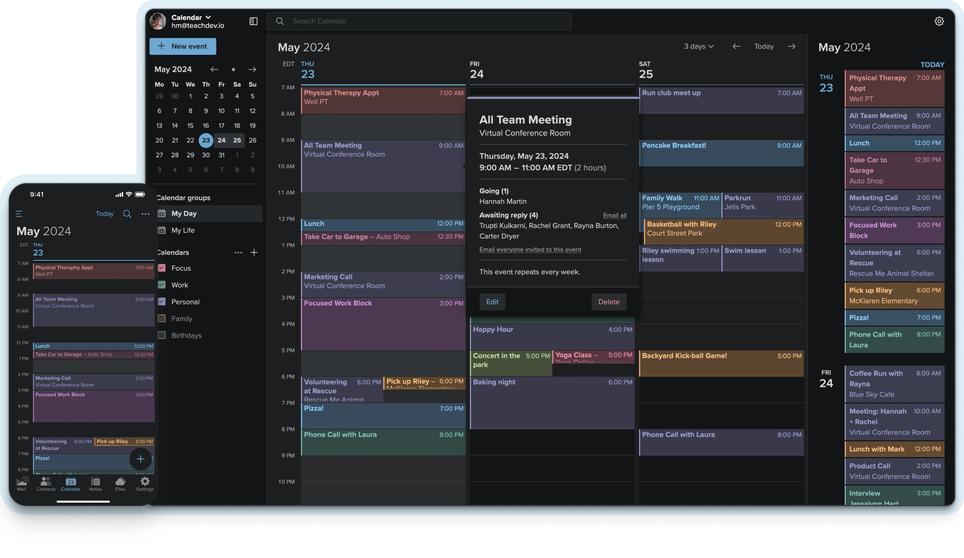Screen dimensions: 964x558
Task: Open Basketball with Riley on Saturday
Action: pos(724,232)
